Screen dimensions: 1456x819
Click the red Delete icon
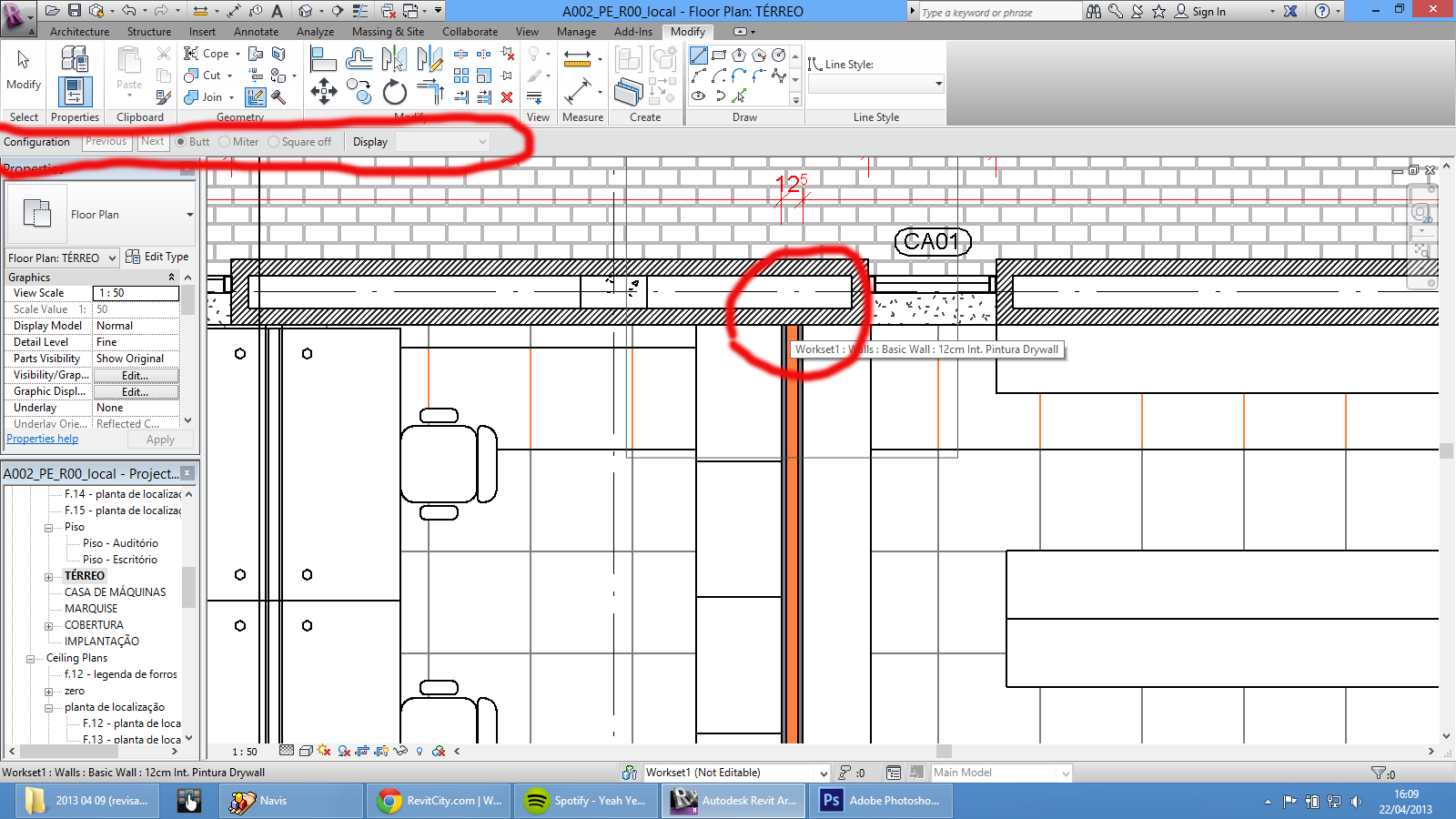[x=507, y=97]
